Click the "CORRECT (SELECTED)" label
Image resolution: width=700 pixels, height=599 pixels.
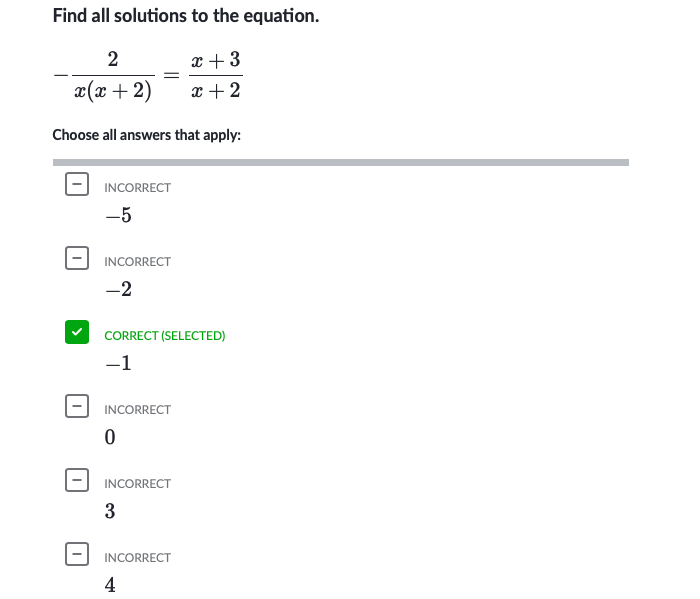(165, 336)
